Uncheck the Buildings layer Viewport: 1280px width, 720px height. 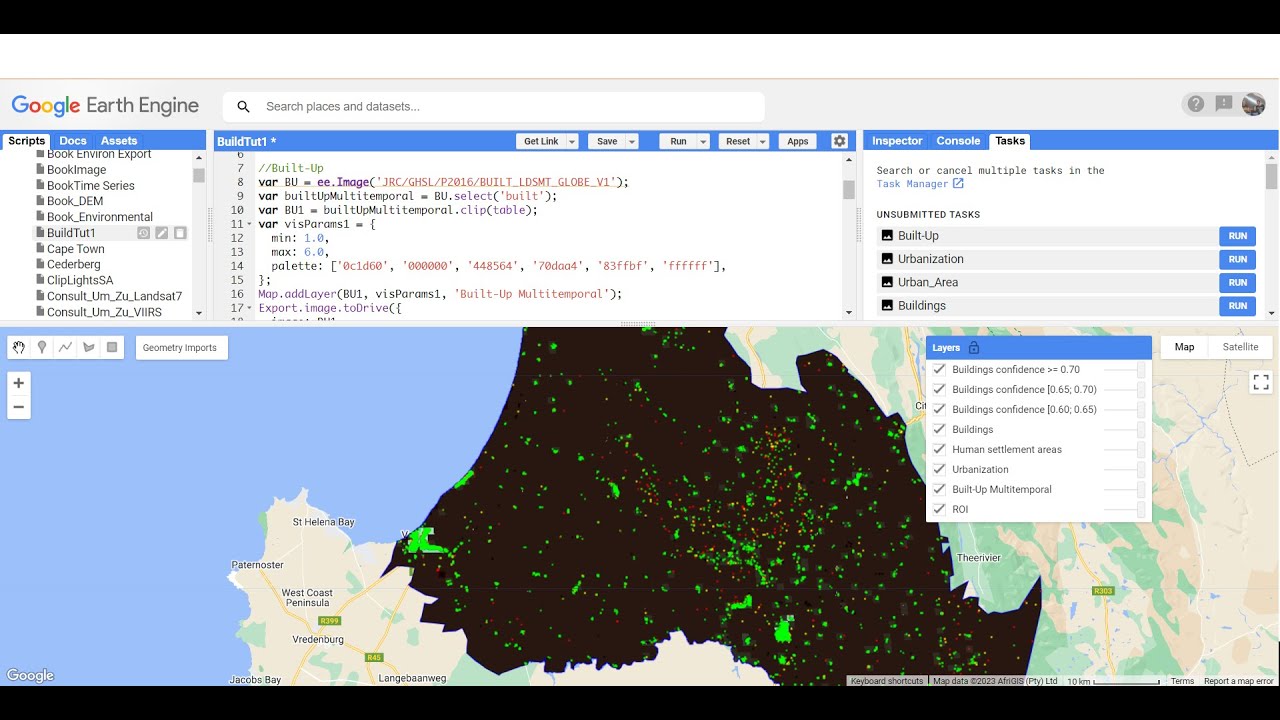click(x=939, y=429)
